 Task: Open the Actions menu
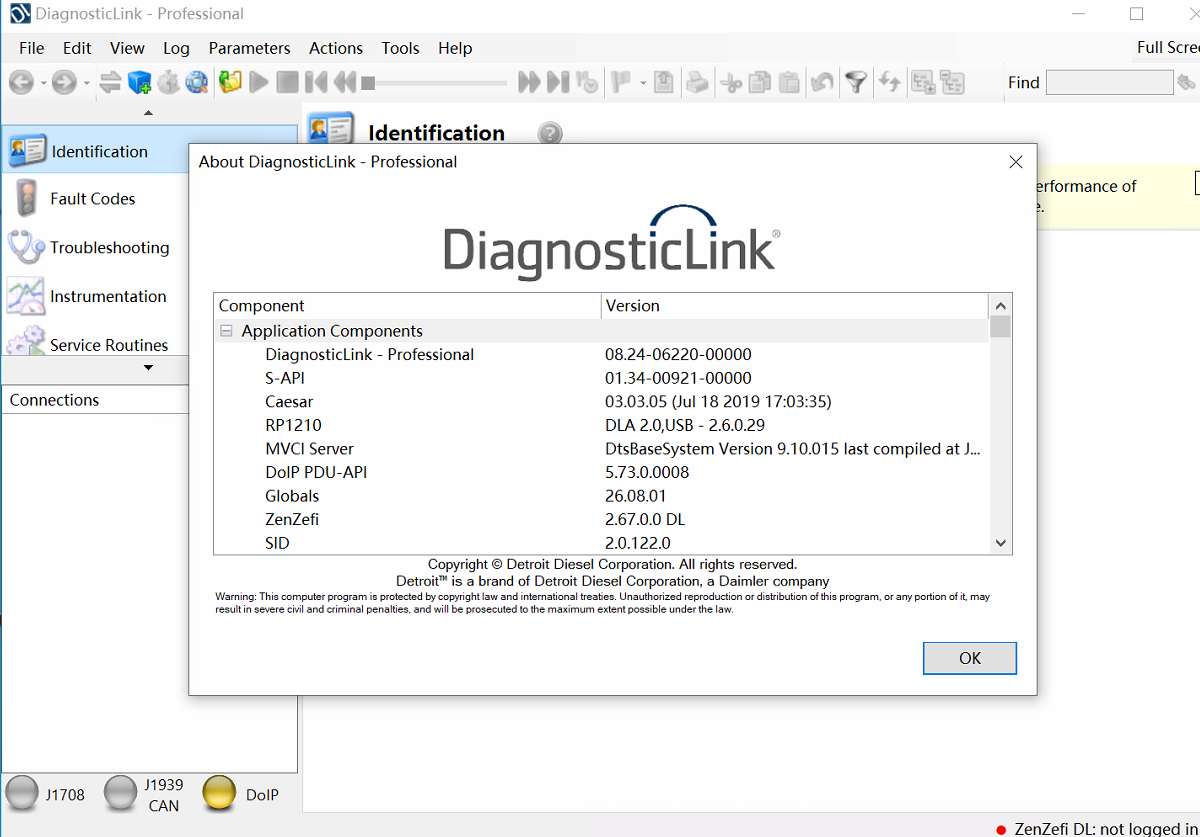(x=336, y=48)
